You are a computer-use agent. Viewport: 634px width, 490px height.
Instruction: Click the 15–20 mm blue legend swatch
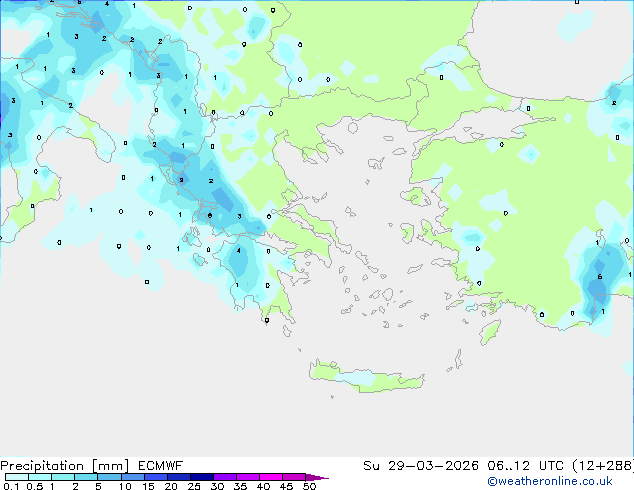(x=155, y=477)
